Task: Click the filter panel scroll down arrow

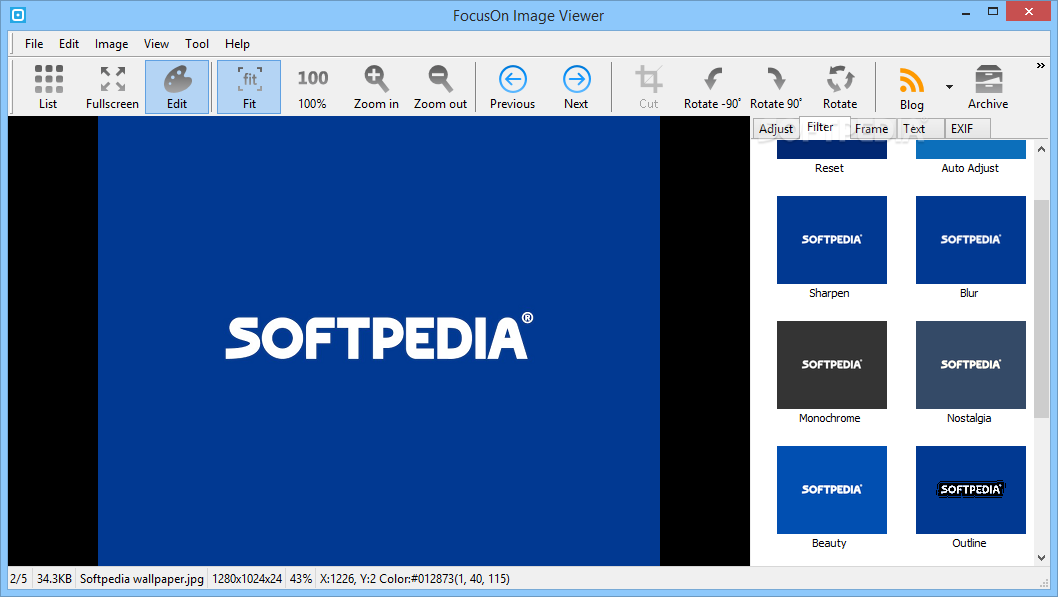Action: (1041, 558)
